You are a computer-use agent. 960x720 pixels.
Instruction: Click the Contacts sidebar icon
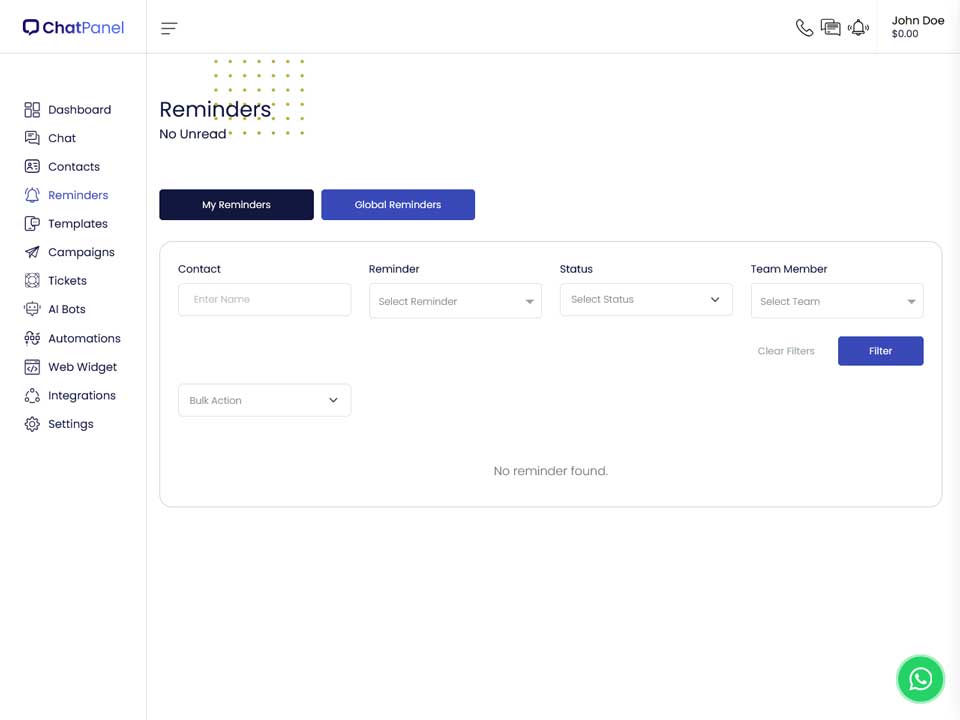[32, 167]
